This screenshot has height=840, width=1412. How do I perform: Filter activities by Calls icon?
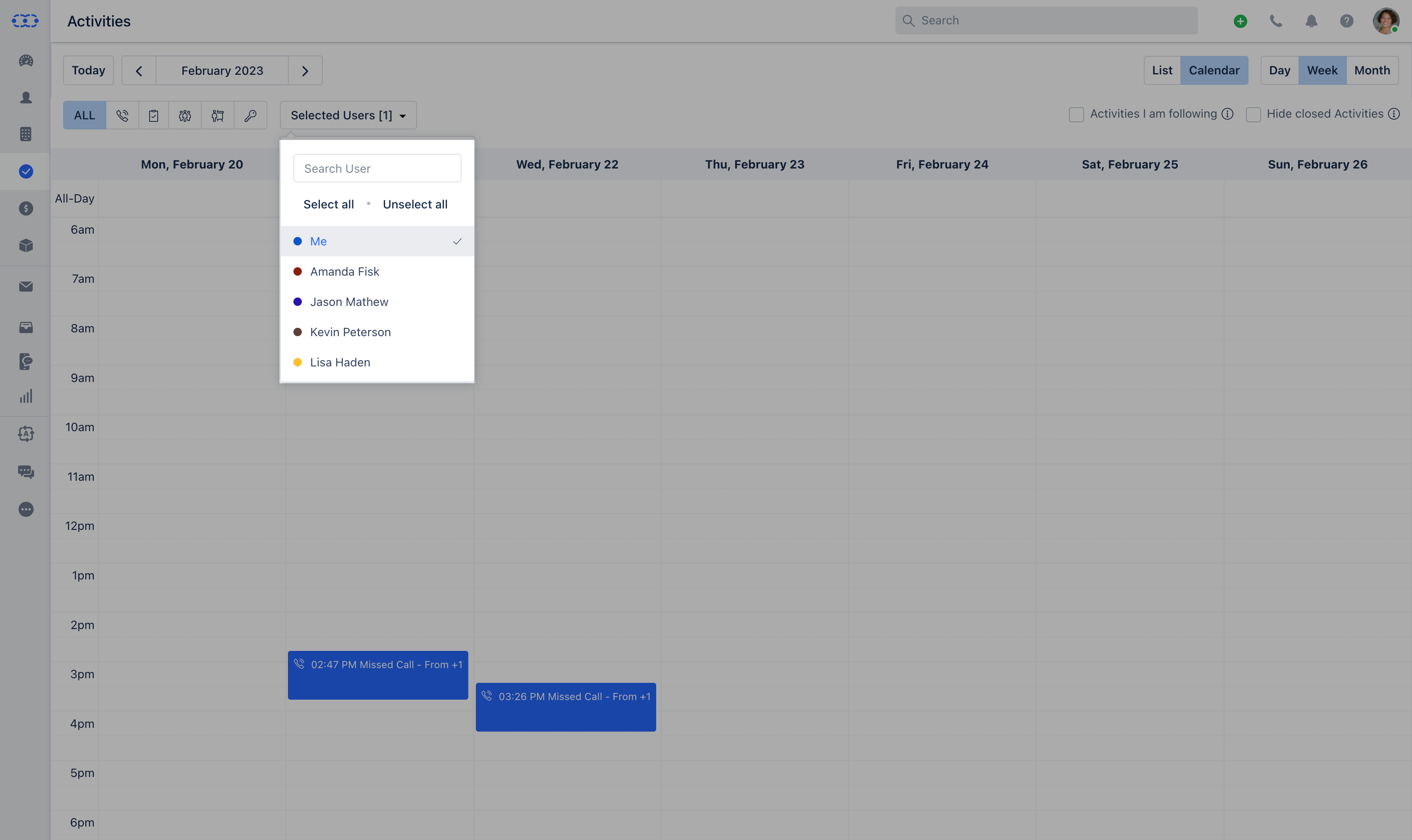pyautogui.click(x=122, y=116)
